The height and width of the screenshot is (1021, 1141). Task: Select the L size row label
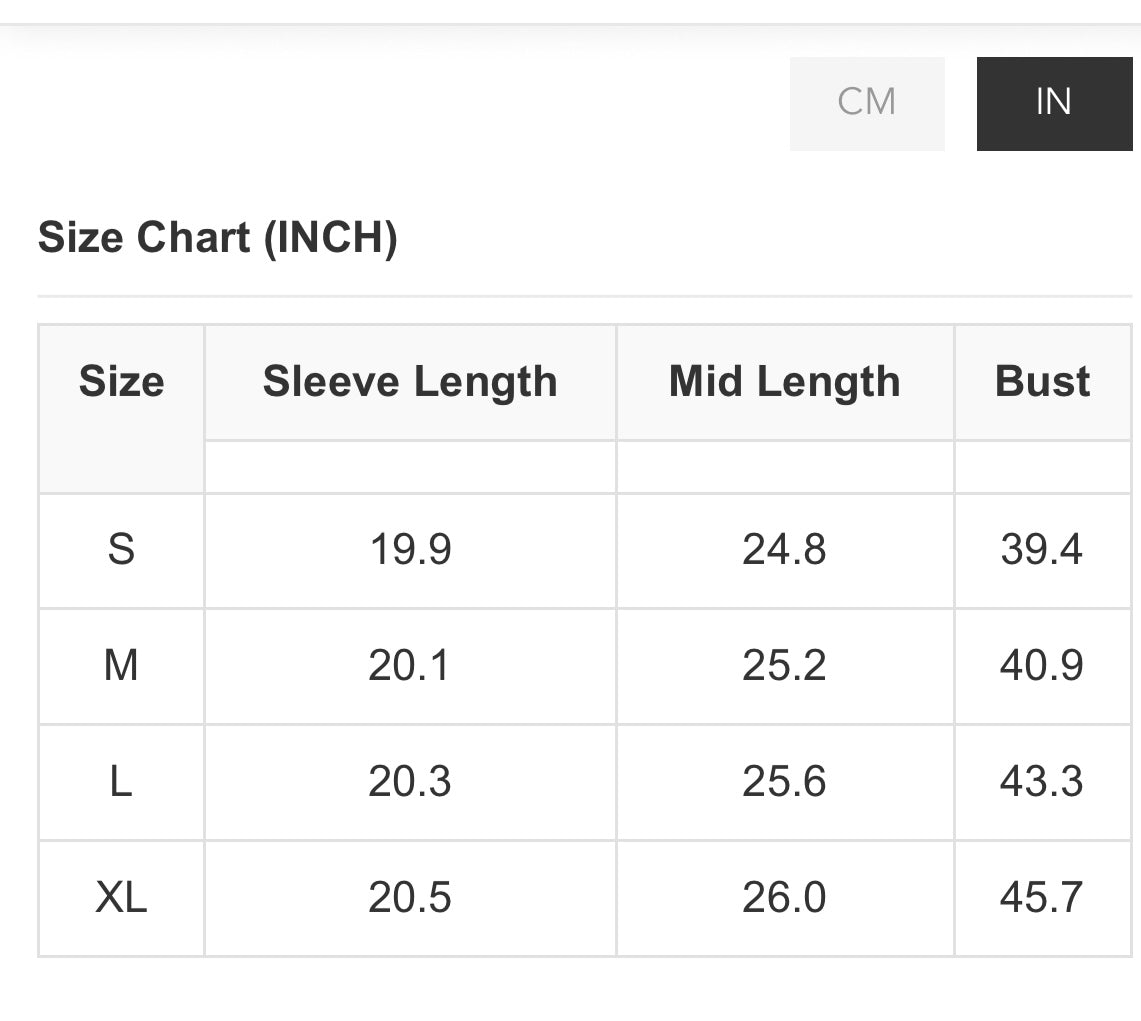pyautogui.click(x=122, y=782)
